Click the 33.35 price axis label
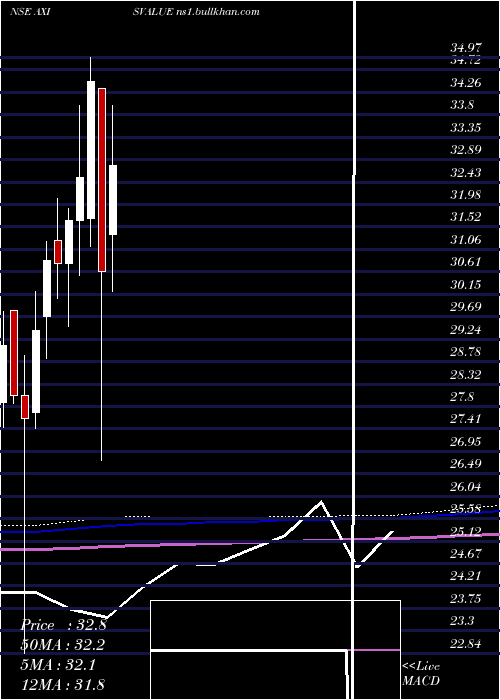Viewport: 500px width, 700px height. click(x=466, y=128)
